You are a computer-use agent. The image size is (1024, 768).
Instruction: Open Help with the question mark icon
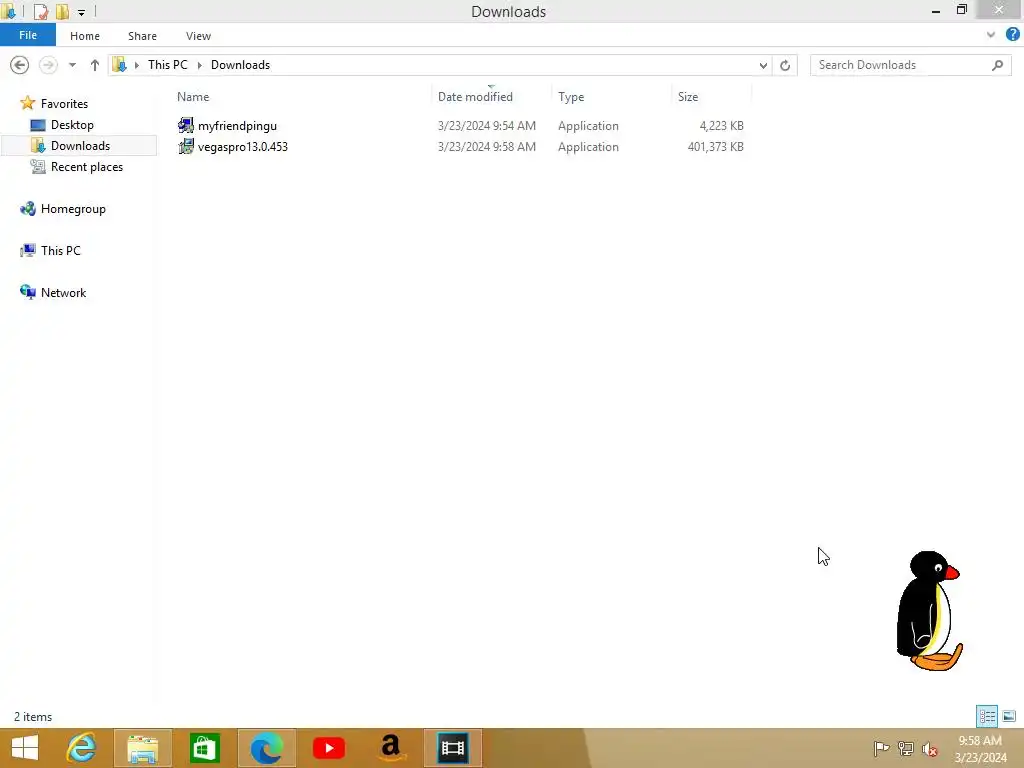(1013, 35)
